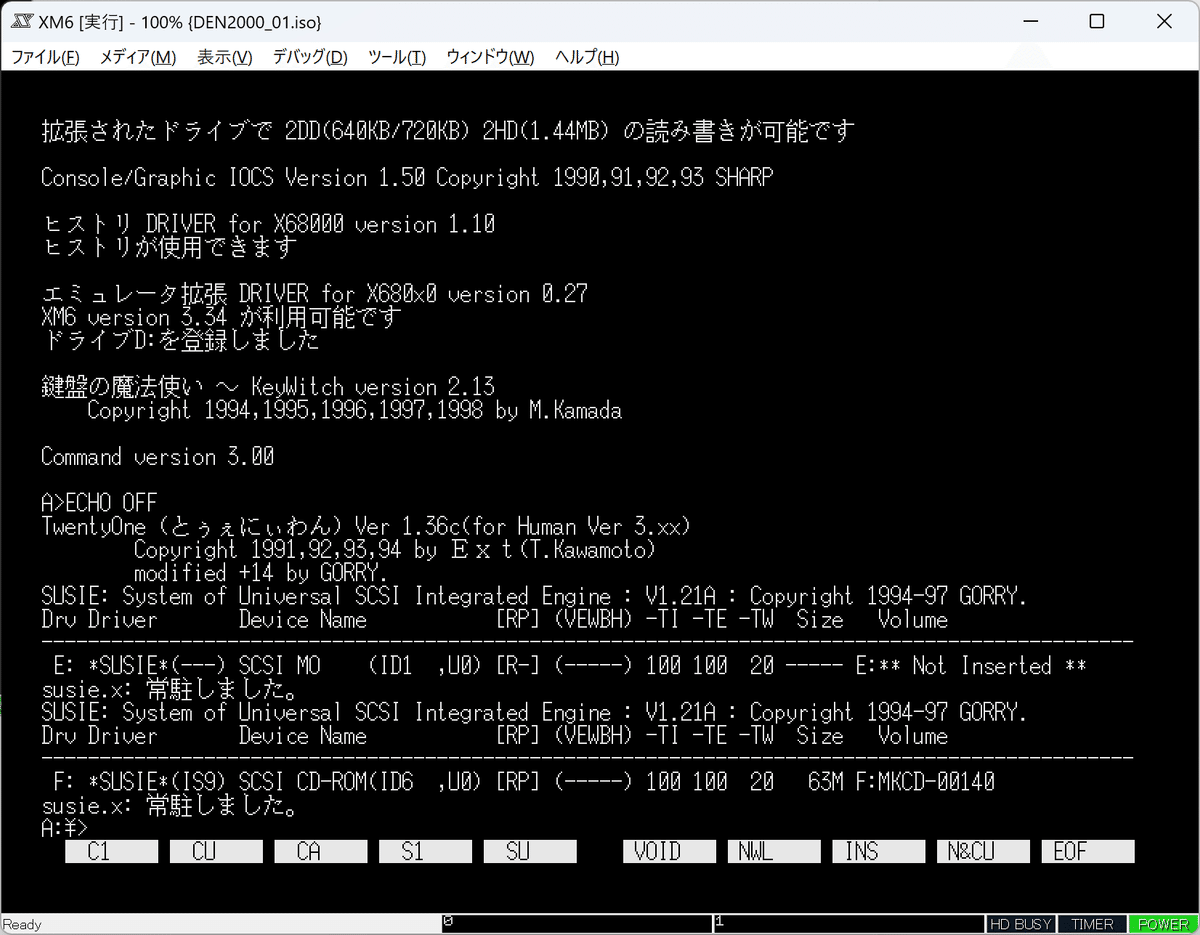Open the ツール(T) menu
Image resolution: width=1200 pixels, height=935 pixels.
[396, 57]
